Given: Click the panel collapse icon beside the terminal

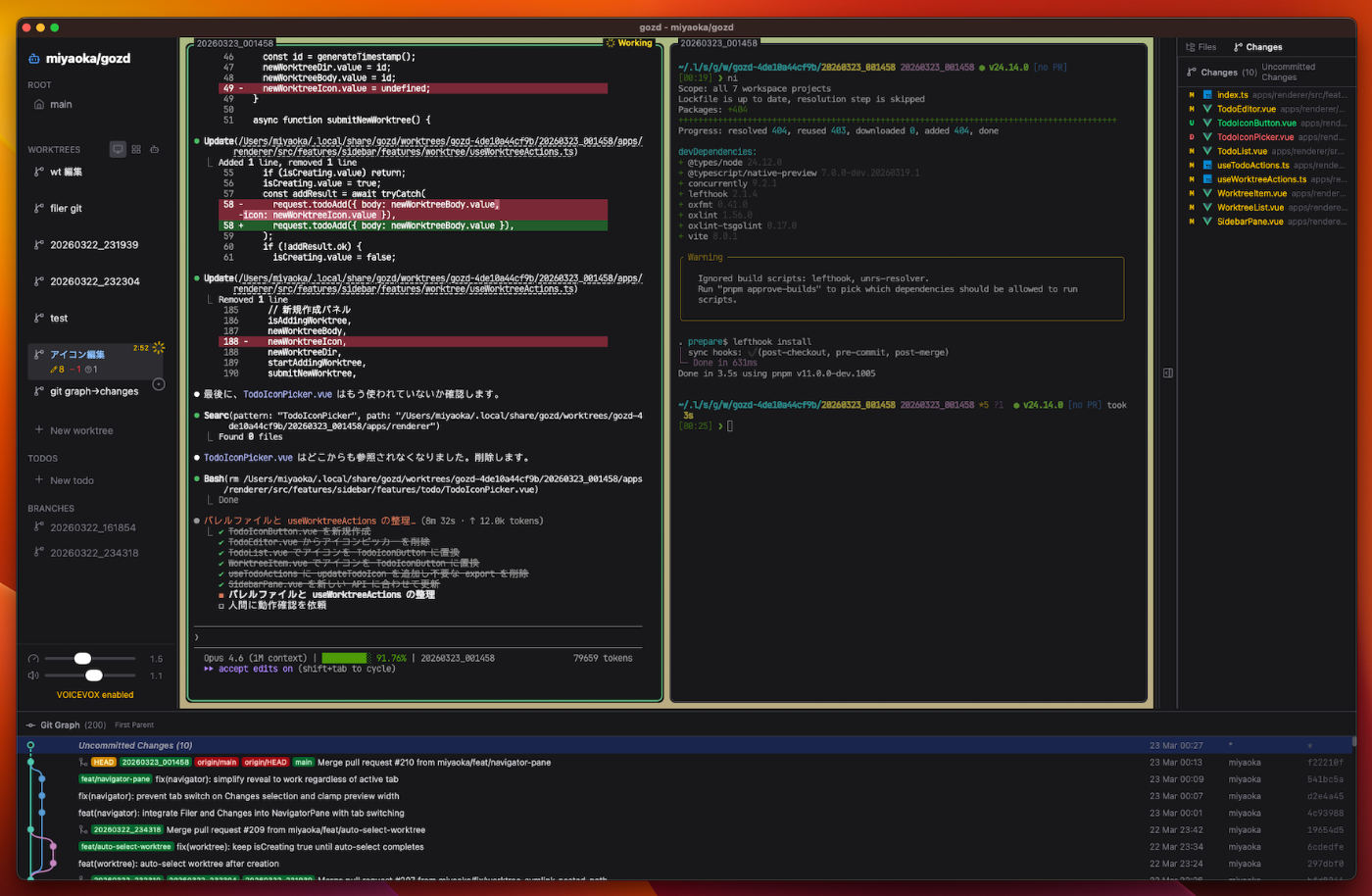Looking at the screenshot, I should [1168, 373].
